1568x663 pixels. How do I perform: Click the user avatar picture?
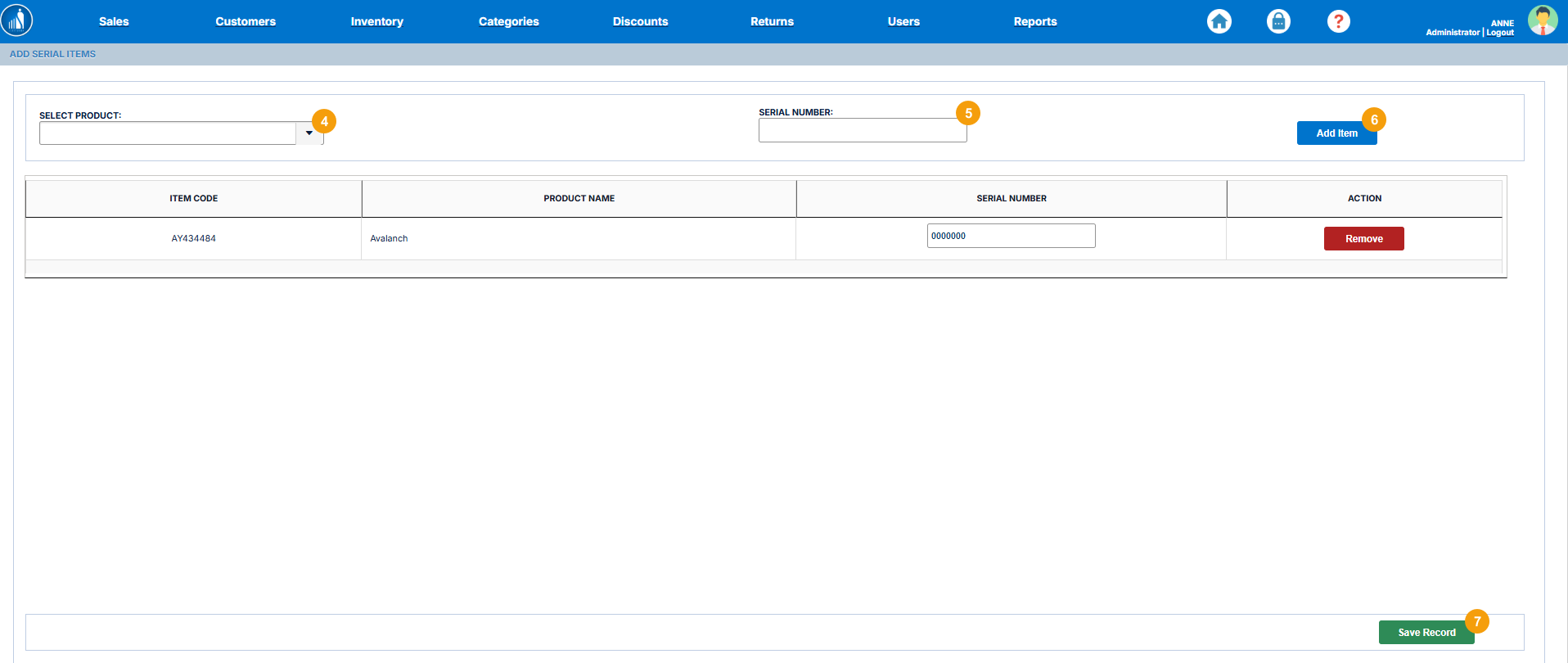tap(1543, 20)
